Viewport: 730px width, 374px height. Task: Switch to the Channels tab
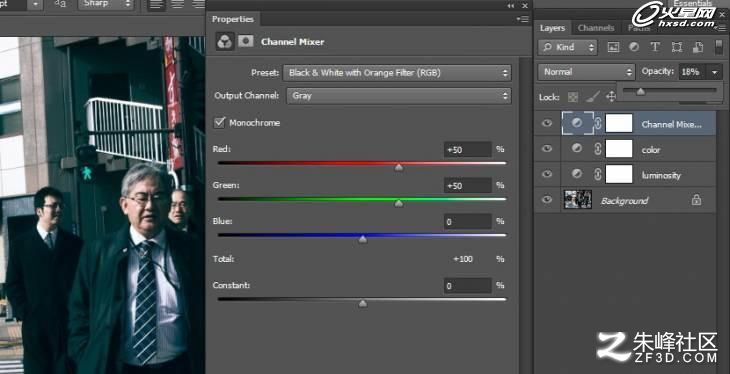click(x=596, y=28)
